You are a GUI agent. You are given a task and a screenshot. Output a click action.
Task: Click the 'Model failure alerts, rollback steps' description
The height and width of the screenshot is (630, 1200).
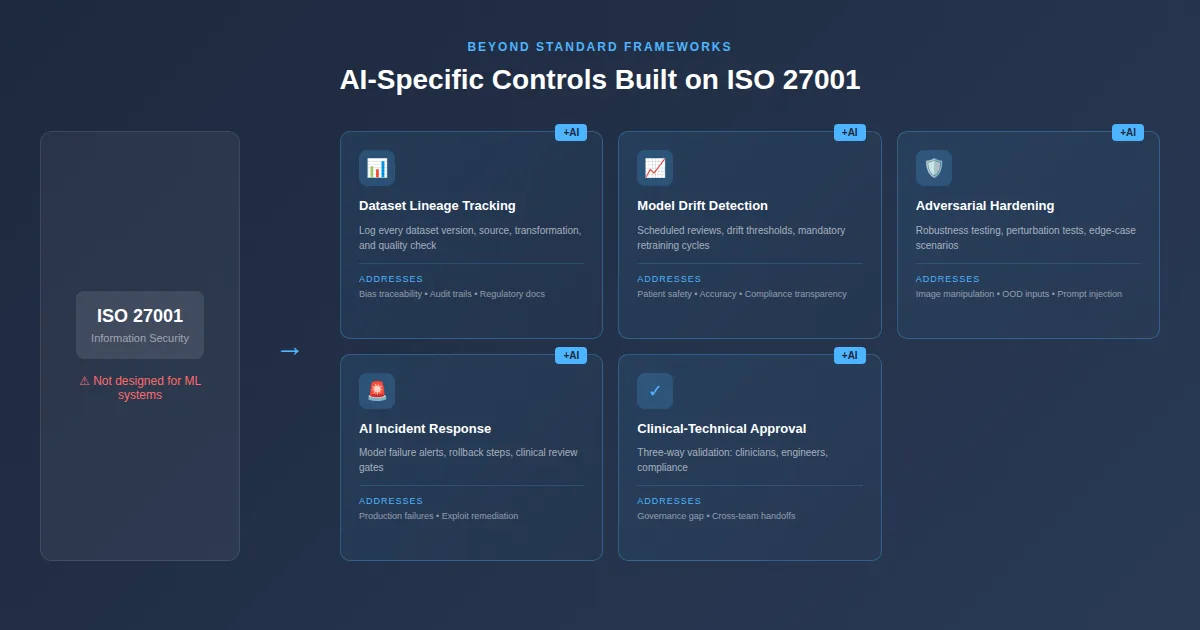pyautogui.click(x=468, y=460)
